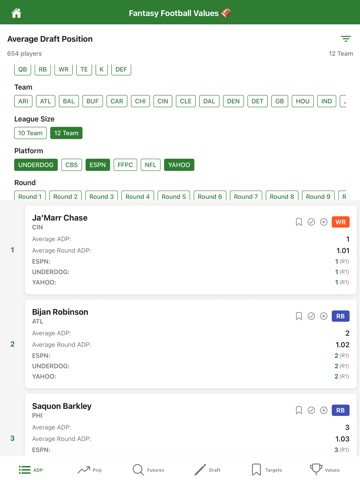The height and width of the screenshot is (480, 360).
Task: Filter by team CHI
Action: pyautogui.click(x=140, y=101)
